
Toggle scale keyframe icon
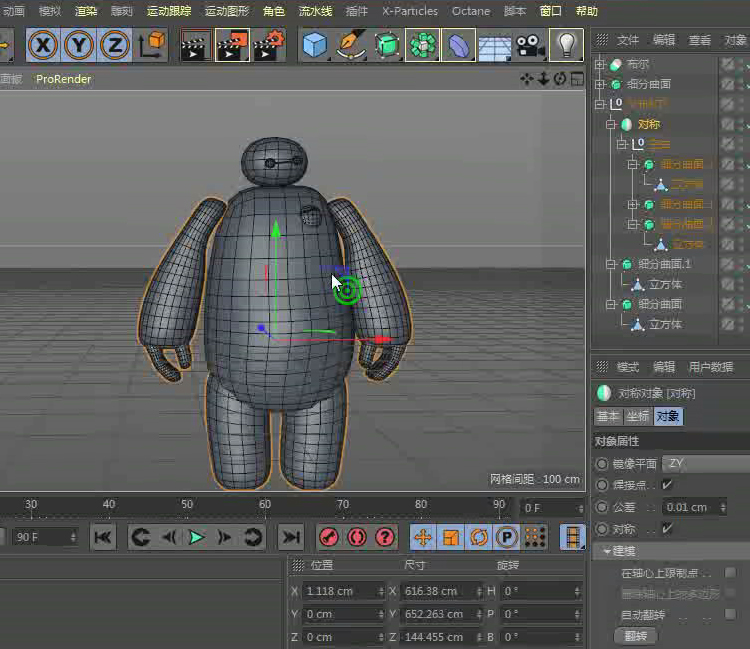[x=451, y=537]
